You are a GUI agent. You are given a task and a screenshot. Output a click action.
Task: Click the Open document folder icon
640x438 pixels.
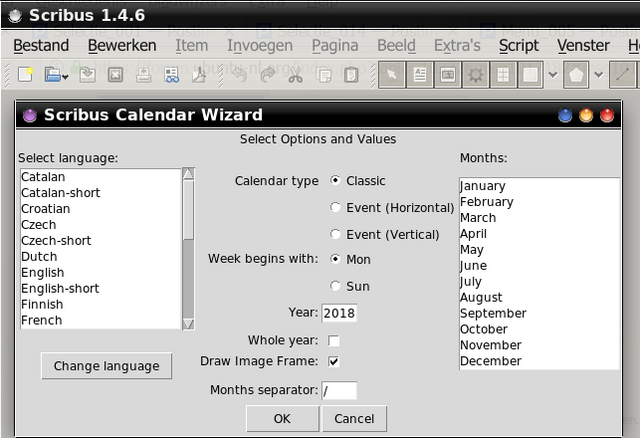pos(53,75)
